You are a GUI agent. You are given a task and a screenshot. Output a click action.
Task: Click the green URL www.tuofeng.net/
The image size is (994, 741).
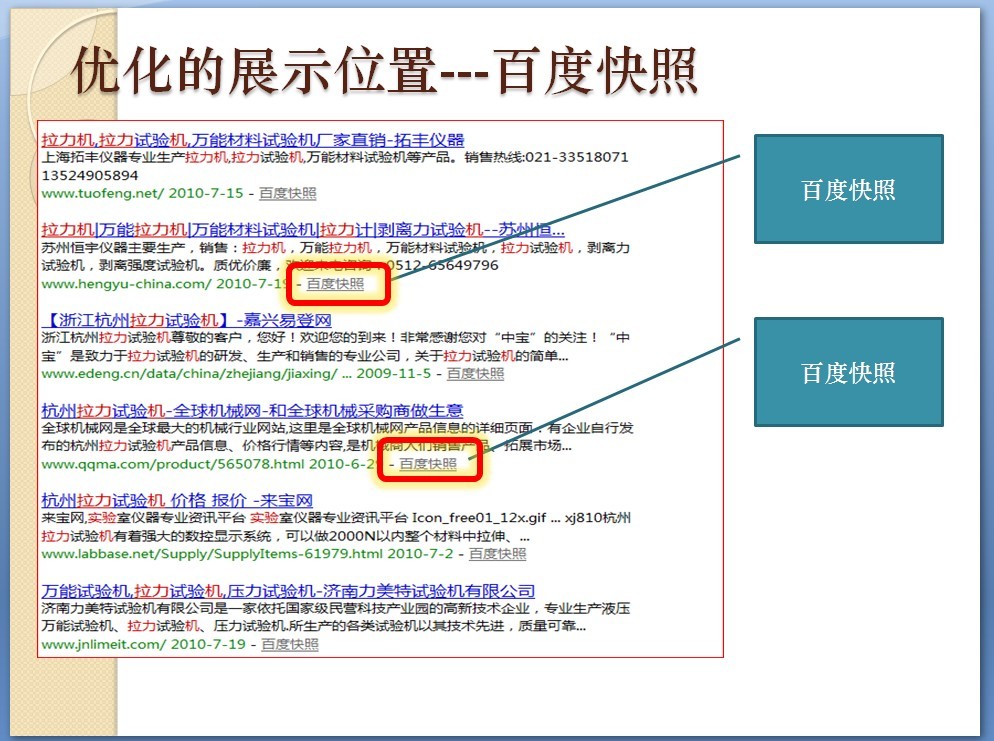point(103,193)
